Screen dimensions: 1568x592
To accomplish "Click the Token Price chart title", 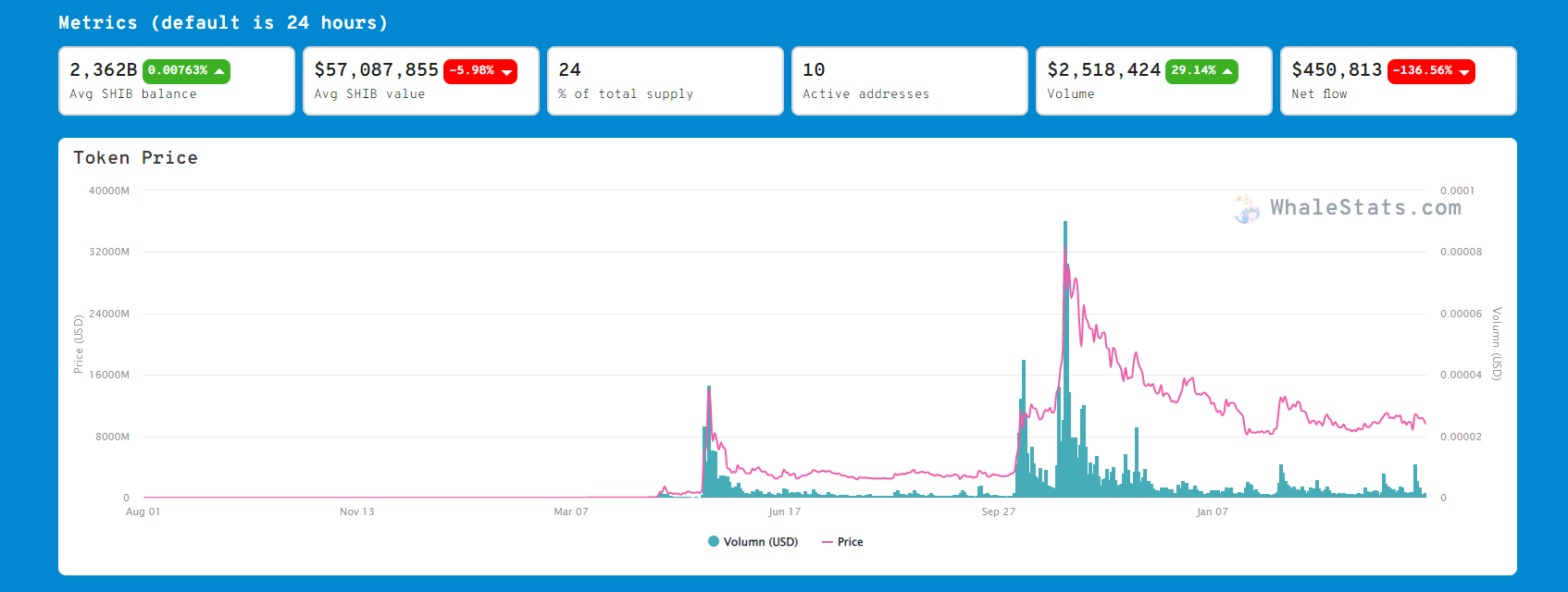I will click(x=136, y=158).
